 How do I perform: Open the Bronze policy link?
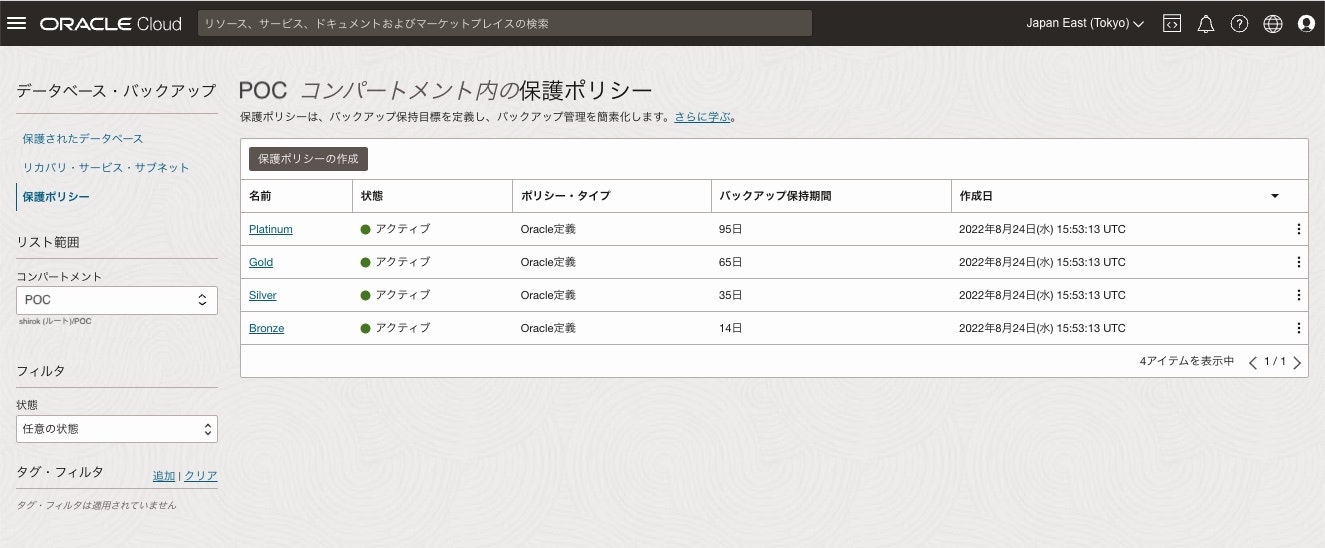tap(267, 328)
